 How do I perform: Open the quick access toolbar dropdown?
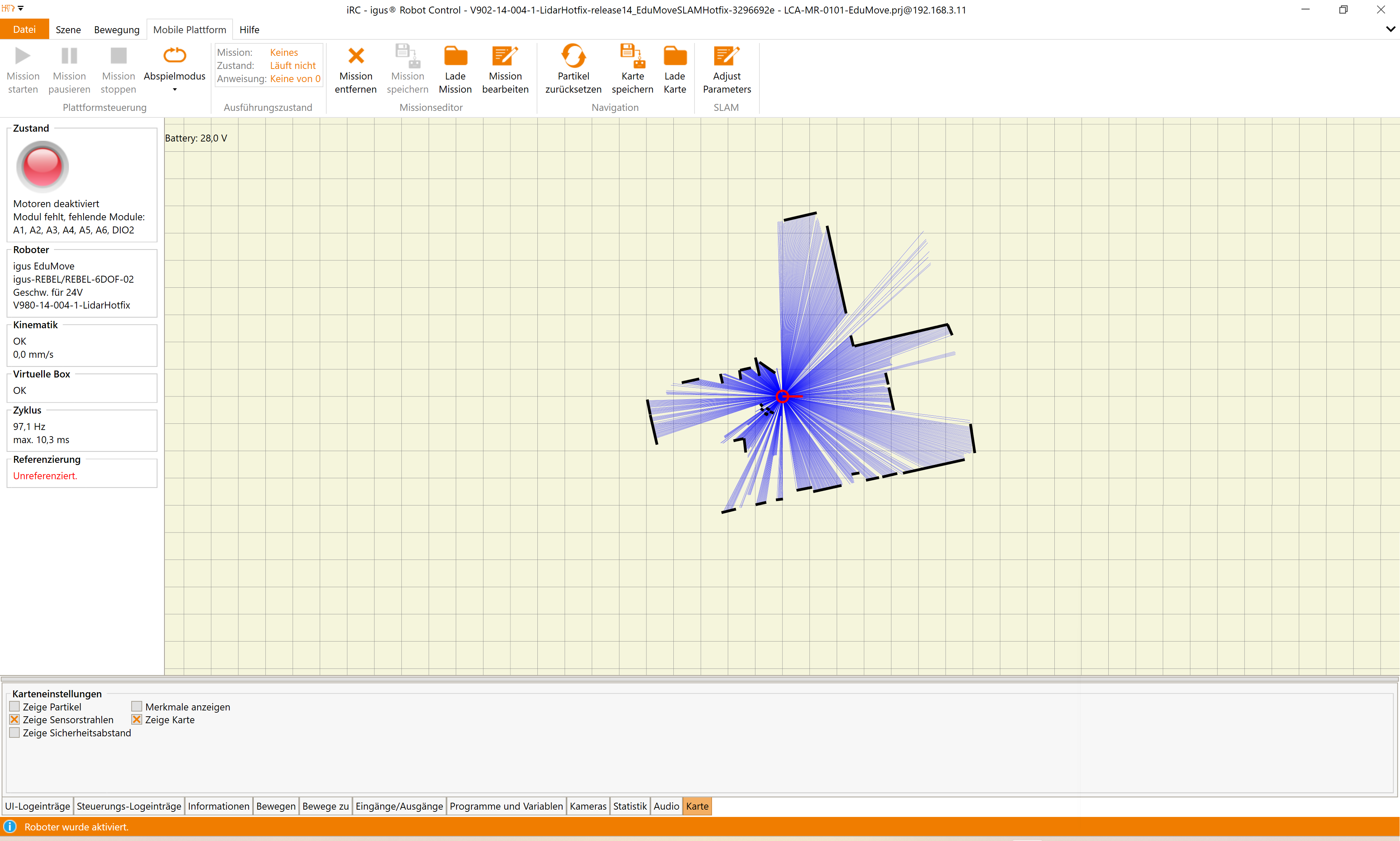21,8
